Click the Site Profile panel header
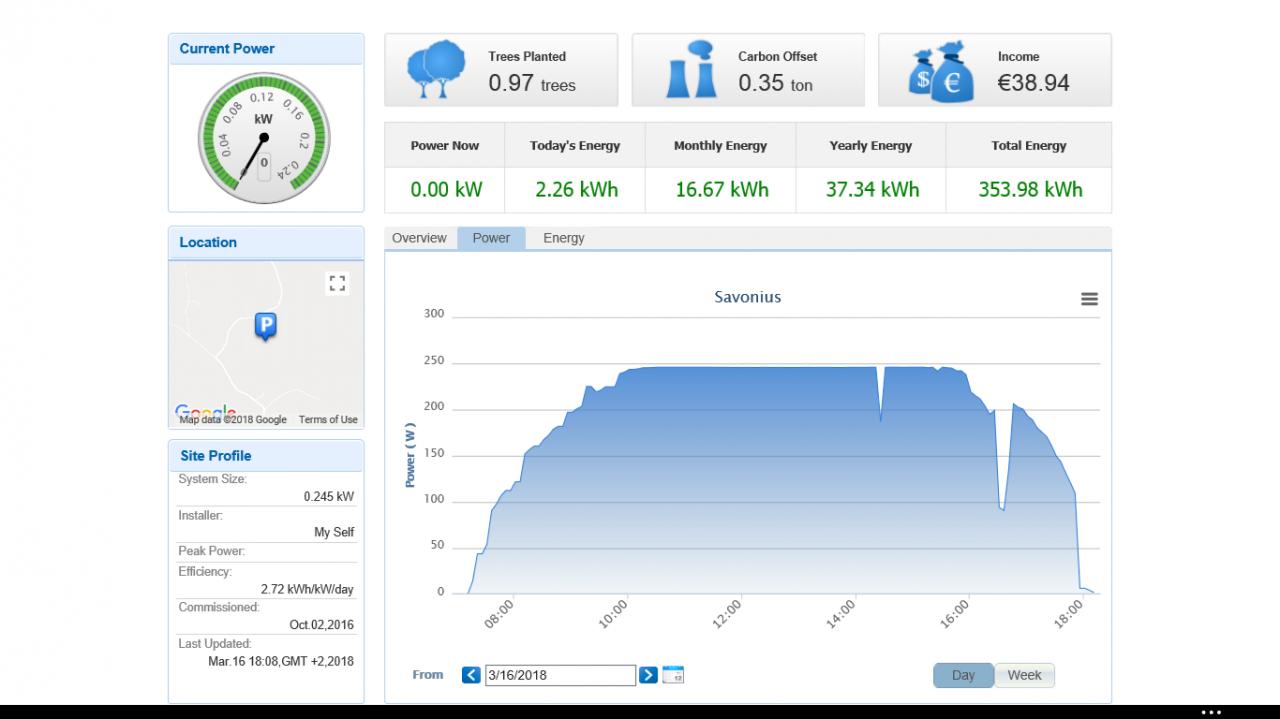Viewport: 1280px width, 719px height. click(x=266, y=456)
